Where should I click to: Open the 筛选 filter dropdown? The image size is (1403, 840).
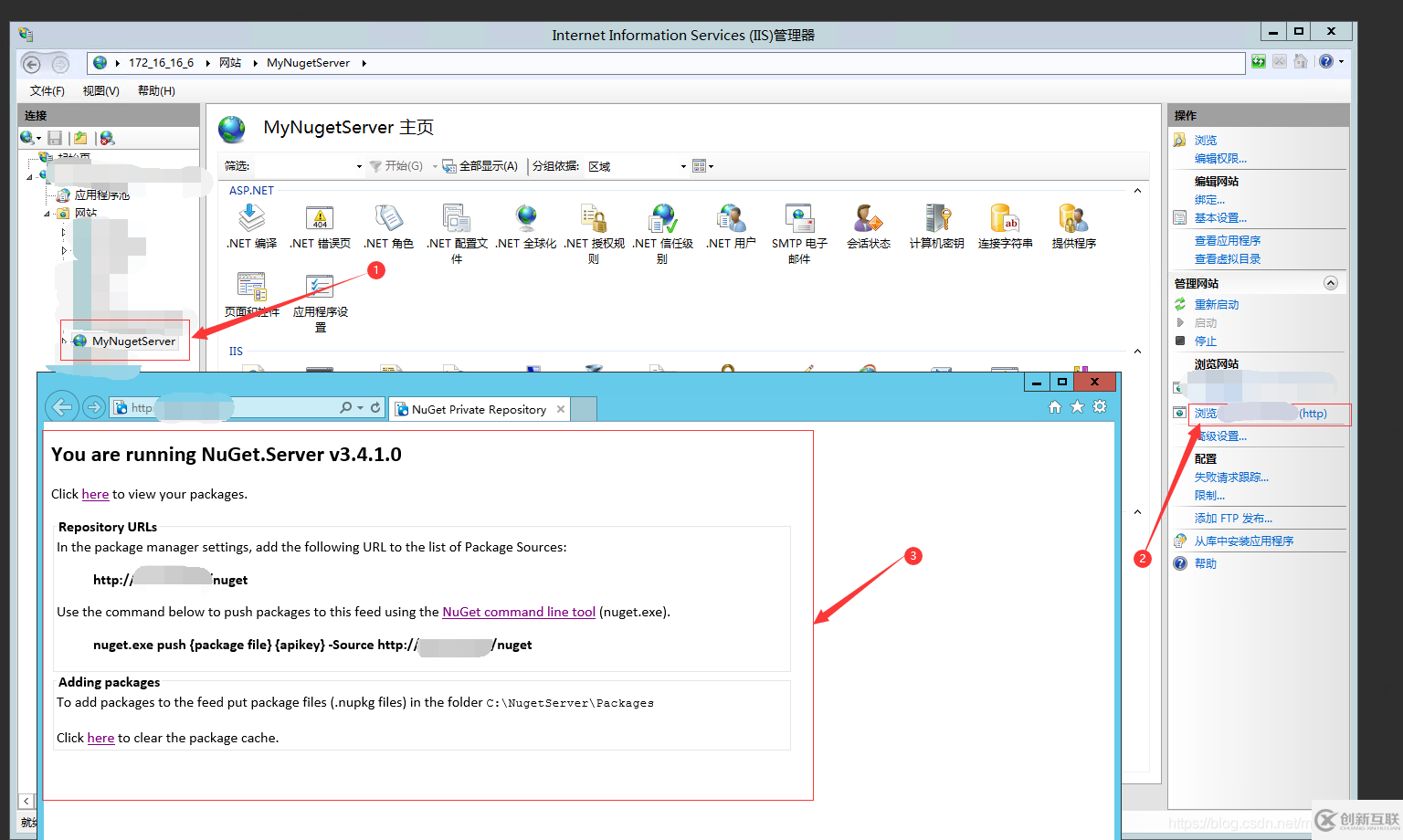[359, 166]
